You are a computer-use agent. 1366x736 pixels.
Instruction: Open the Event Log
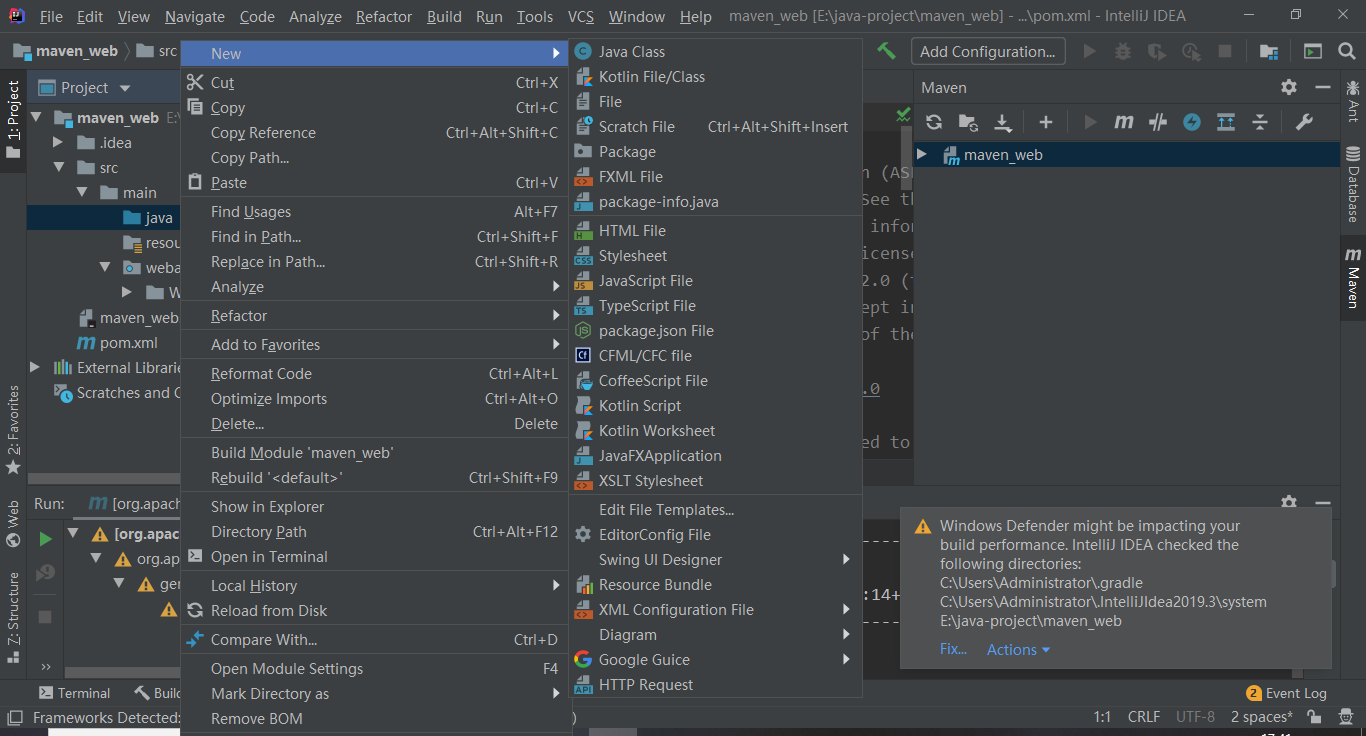click(x=1286, y=693)
